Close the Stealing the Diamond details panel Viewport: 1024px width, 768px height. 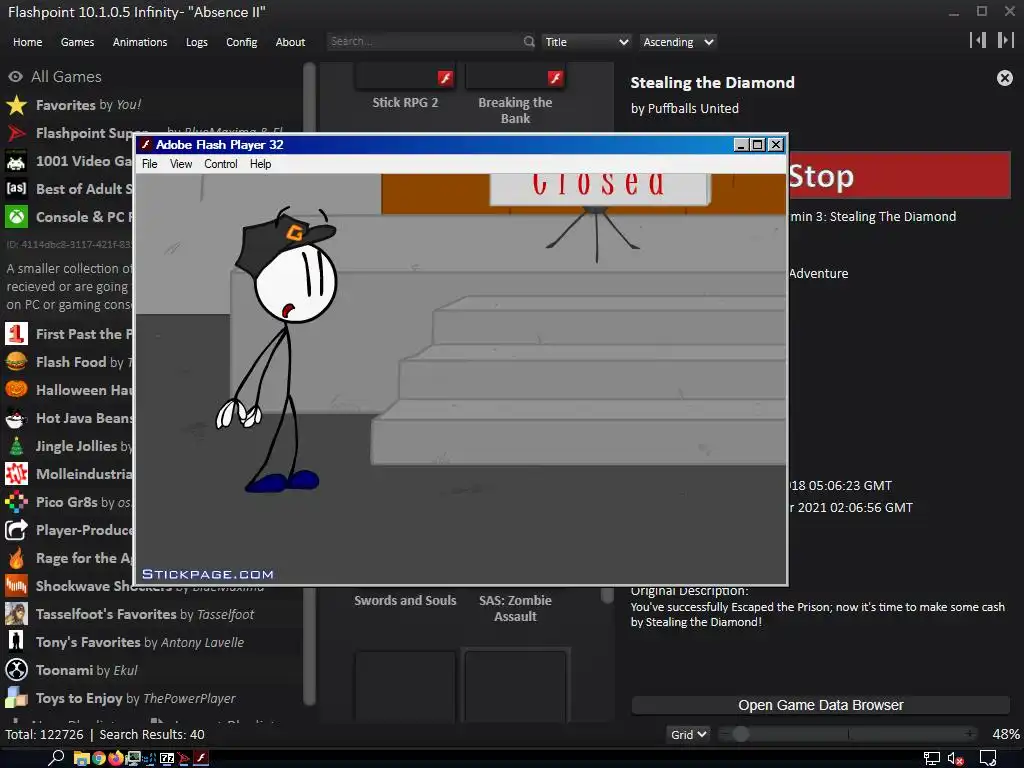click(x=1004, y=78)
